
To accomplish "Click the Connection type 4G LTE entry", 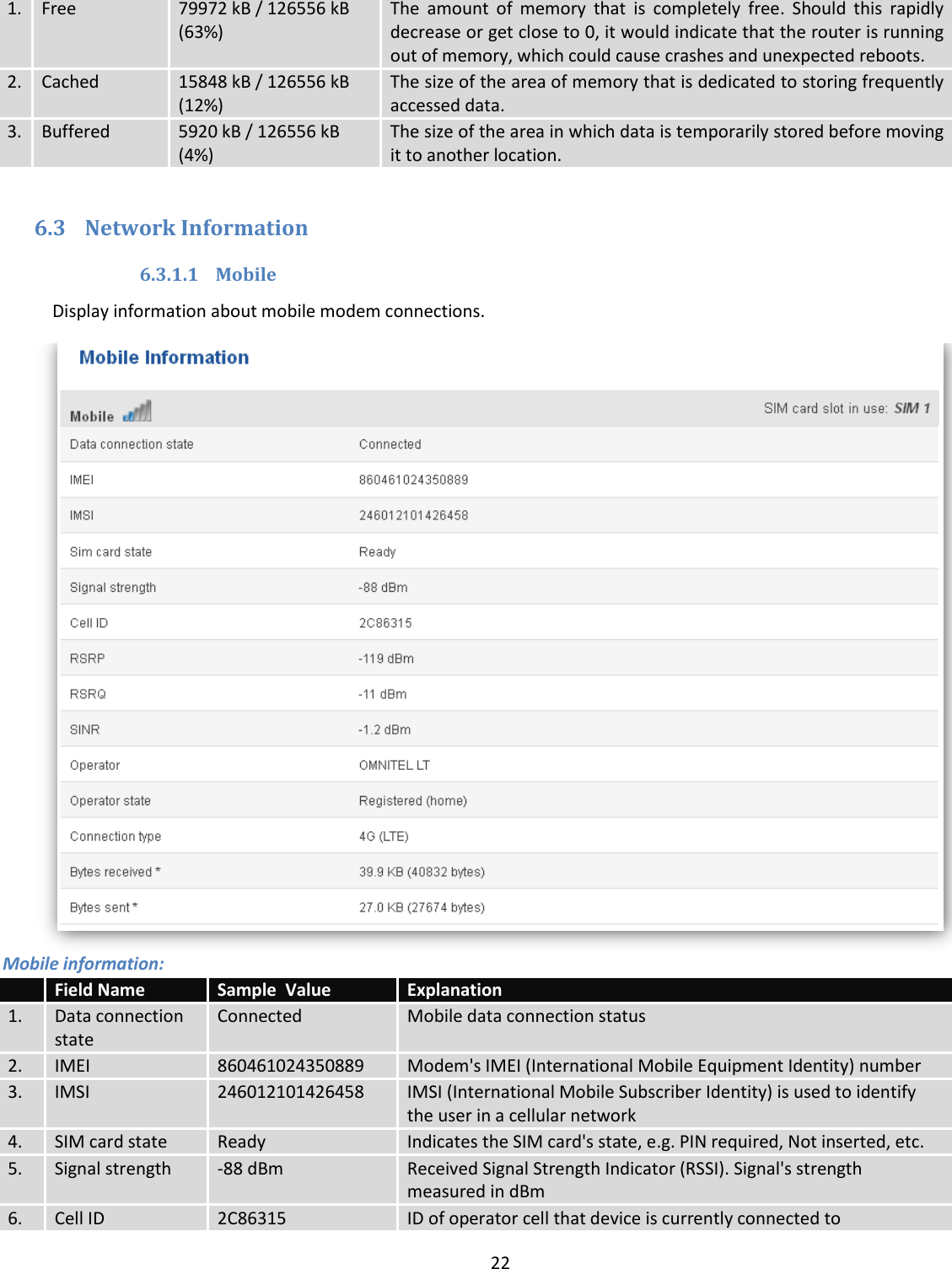I will pyautogui.click(x=384, y=836).
